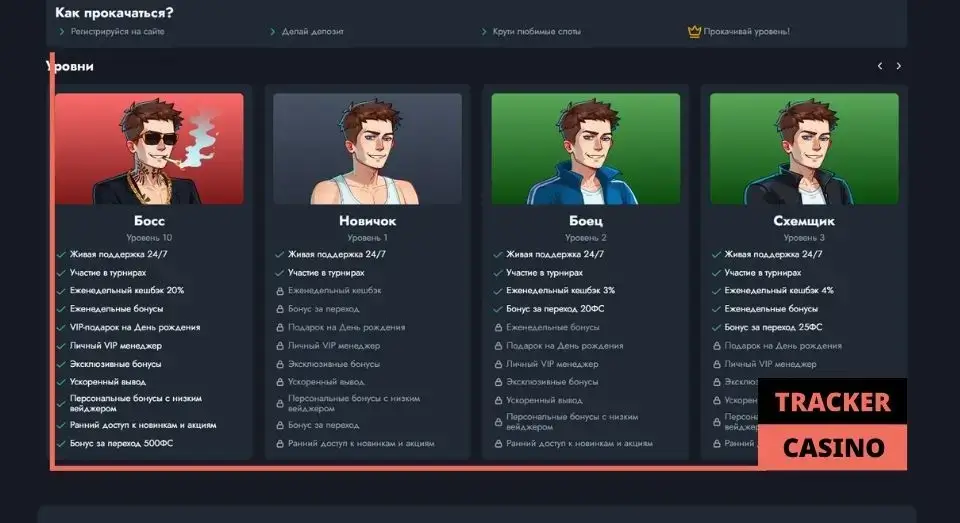Click the next arrow in Уровни carousel
The width and height of the screenshot is (960, 523).
898,66
